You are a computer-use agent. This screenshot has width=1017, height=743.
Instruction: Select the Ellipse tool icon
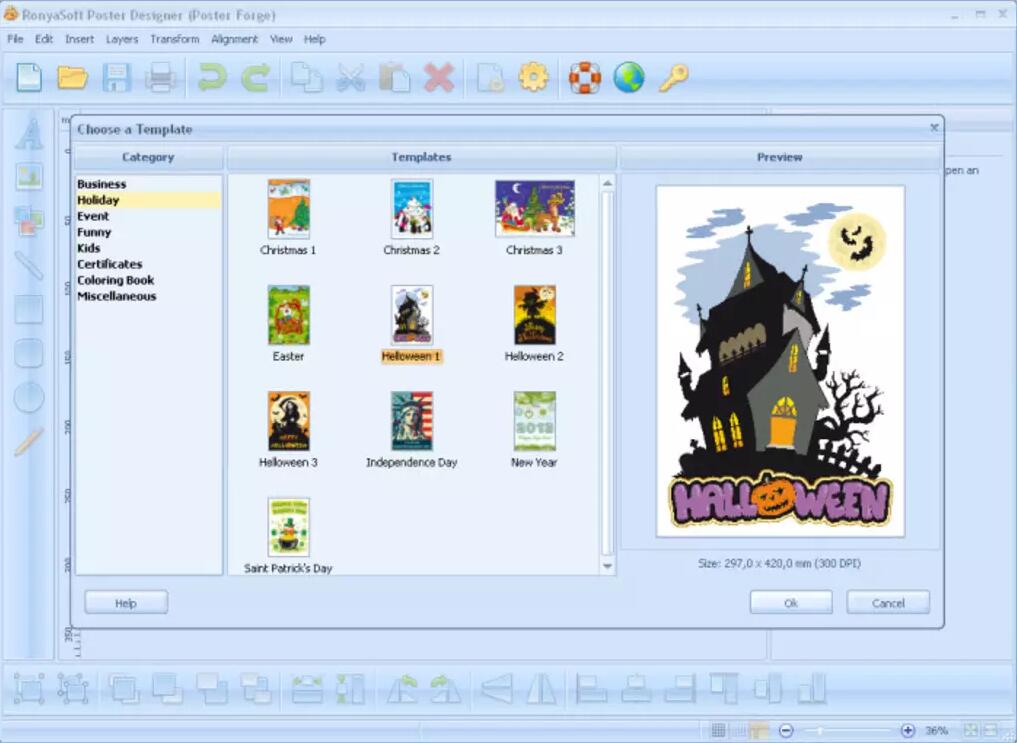pyautogui.click(x=29, y=397)
